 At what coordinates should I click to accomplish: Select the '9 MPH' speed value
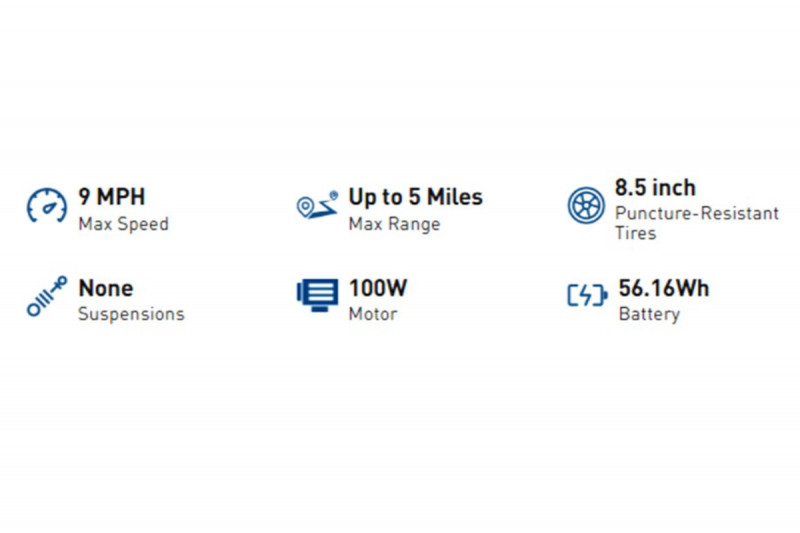coord(112,197)
